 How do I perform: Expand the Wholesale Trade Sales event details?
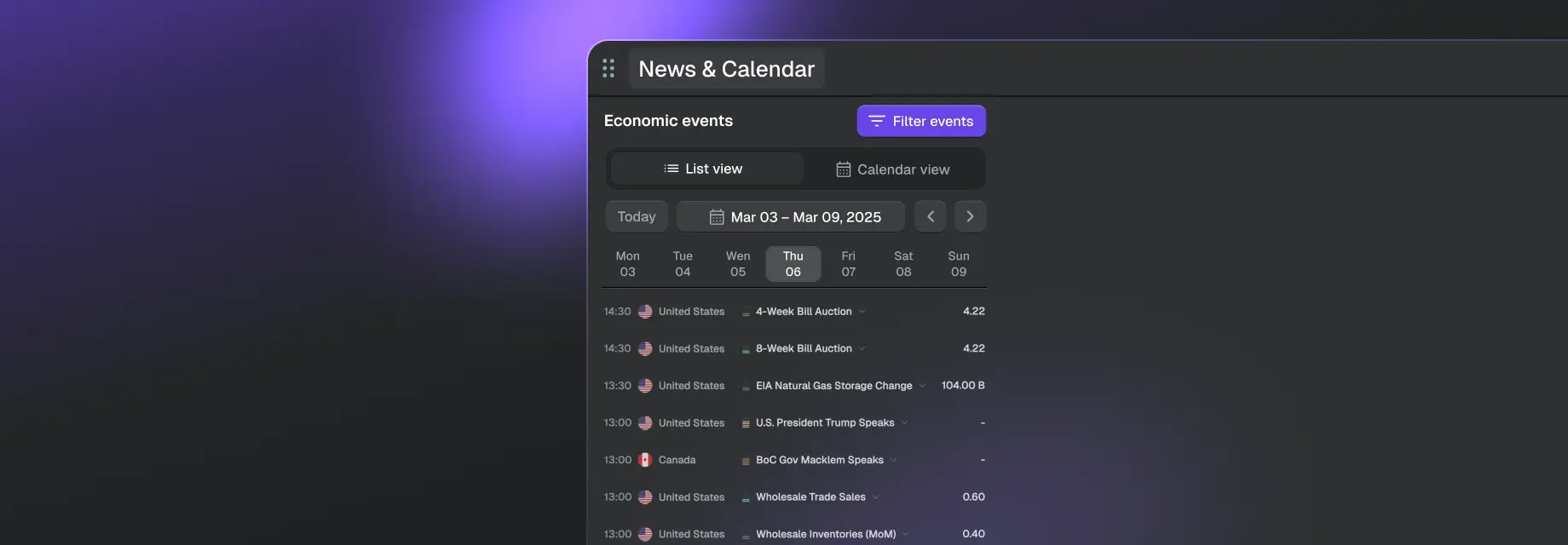click(x=876, y=497)
